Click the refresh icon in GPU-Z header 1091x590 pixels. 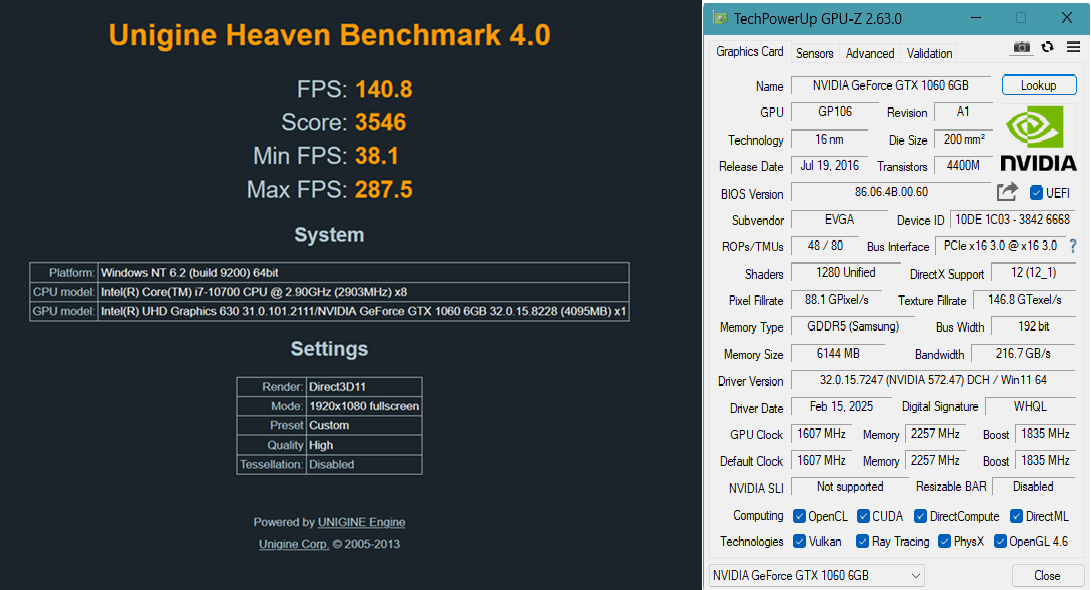(1047, 47)
